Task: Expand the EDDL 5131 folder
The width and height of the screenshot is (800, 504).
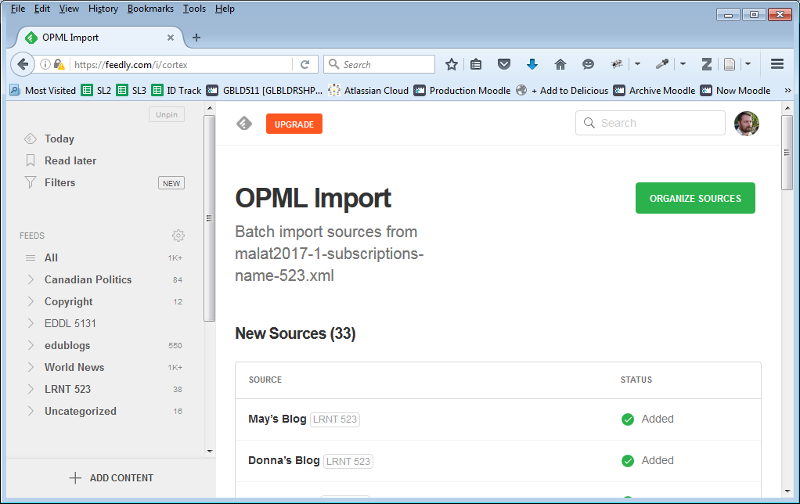Action: [31, 323]
